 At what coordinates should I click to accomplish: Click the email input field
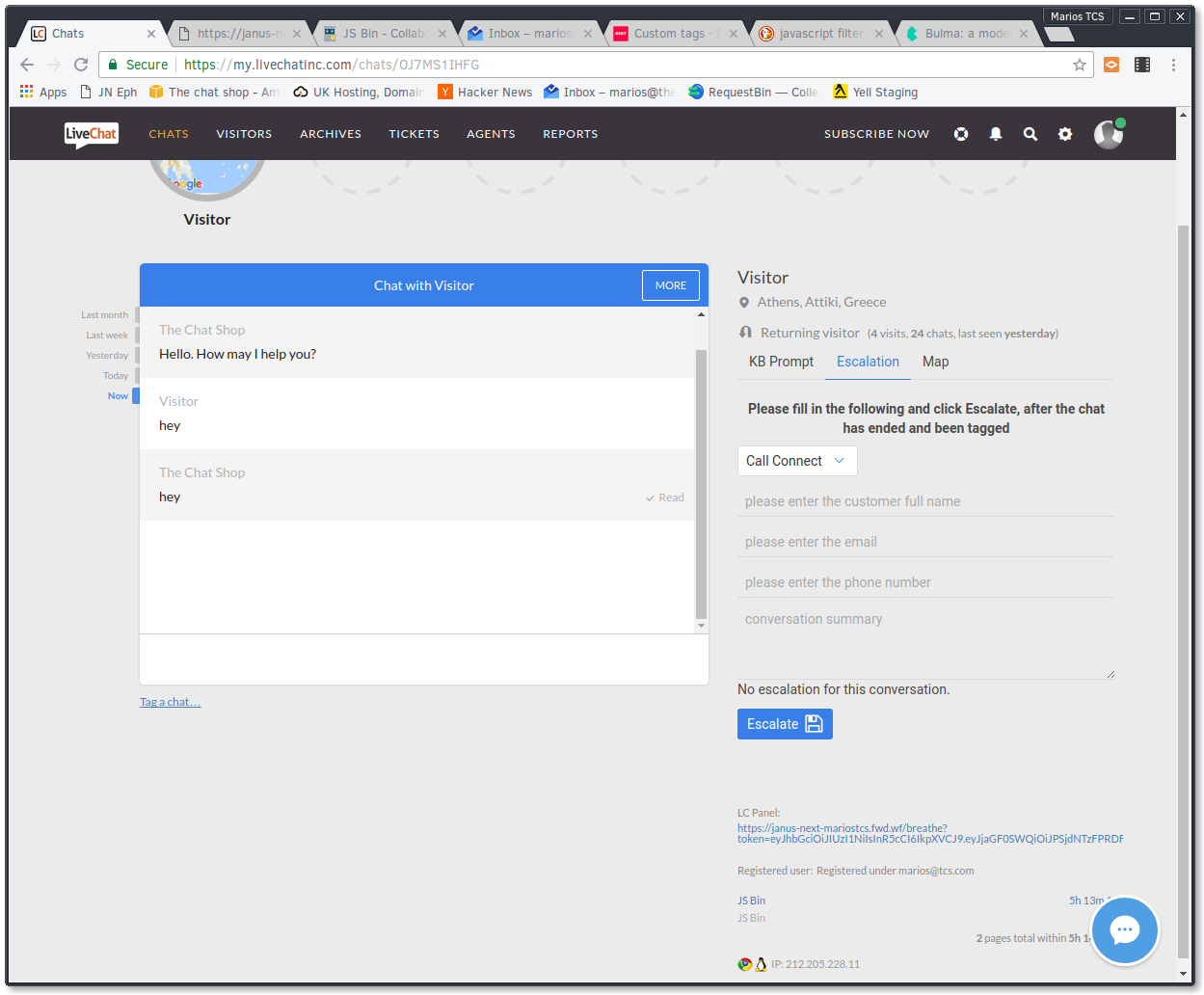[x=926, y=542]
